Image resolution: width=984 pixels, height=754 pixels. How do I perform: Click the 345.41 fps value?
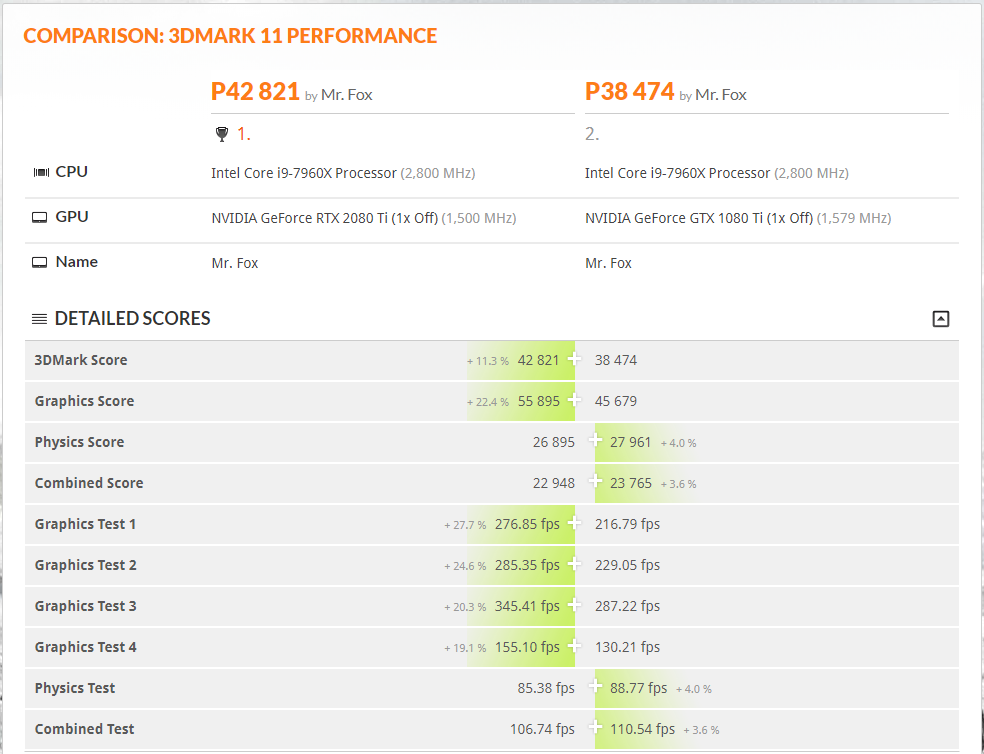point(527,606)
